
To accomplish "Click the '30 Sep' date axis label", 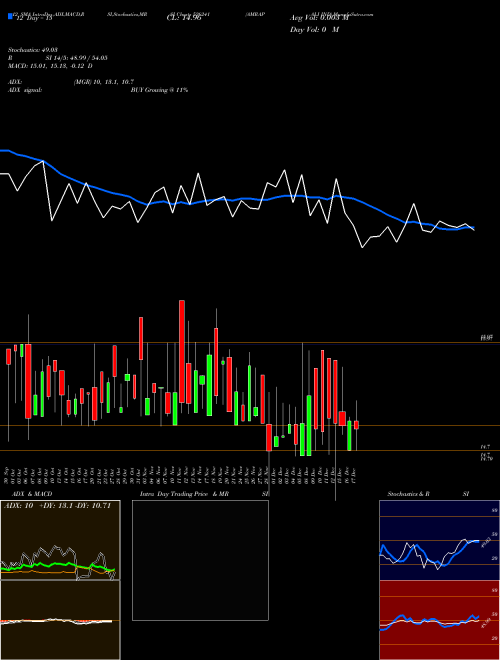I will click(8, 474).
